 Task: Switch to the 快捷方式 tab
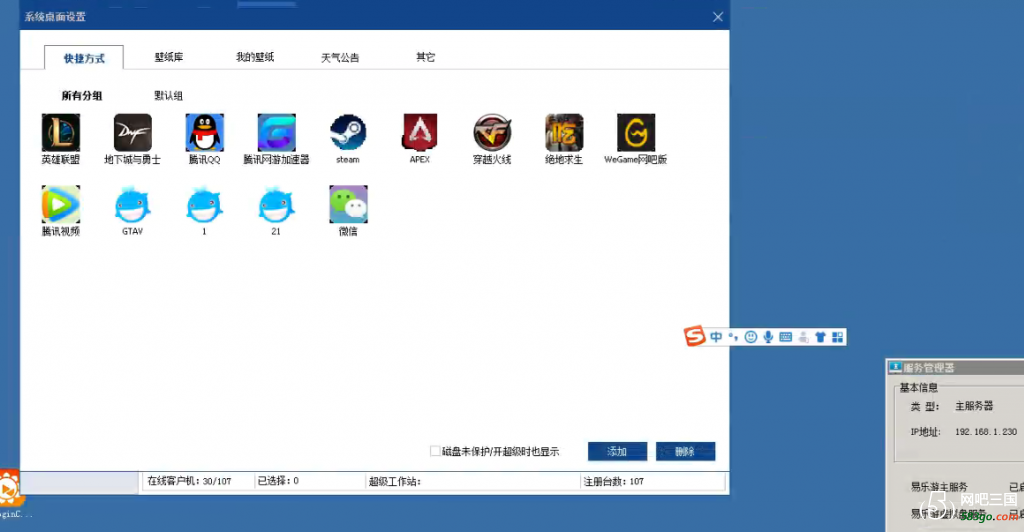click(84, 58)
